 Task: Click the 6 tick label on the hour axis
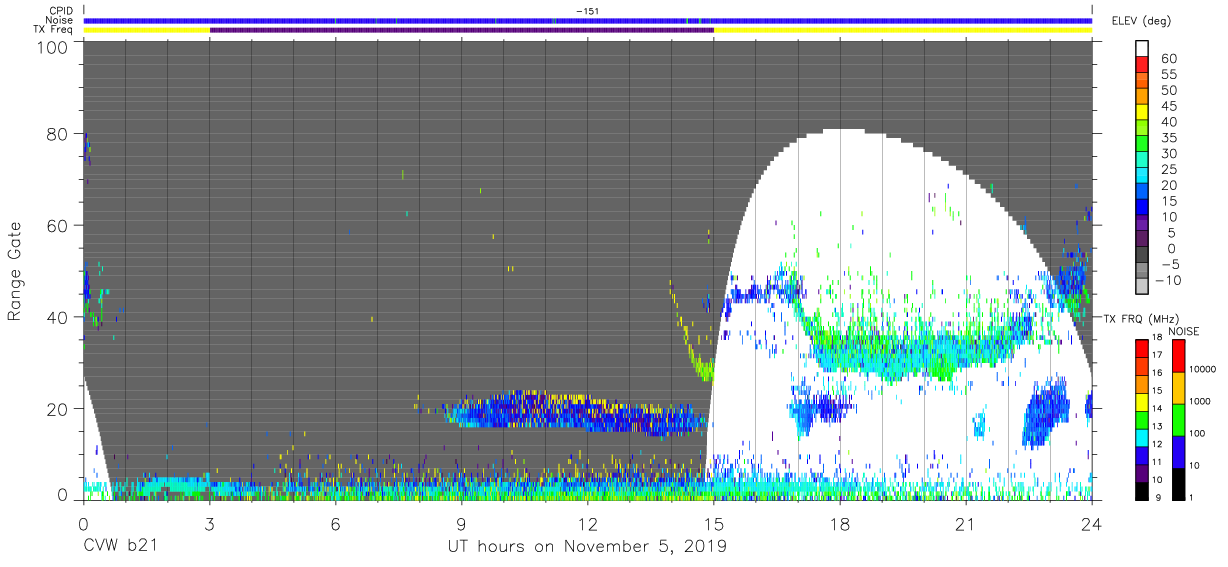pos(336,523)
